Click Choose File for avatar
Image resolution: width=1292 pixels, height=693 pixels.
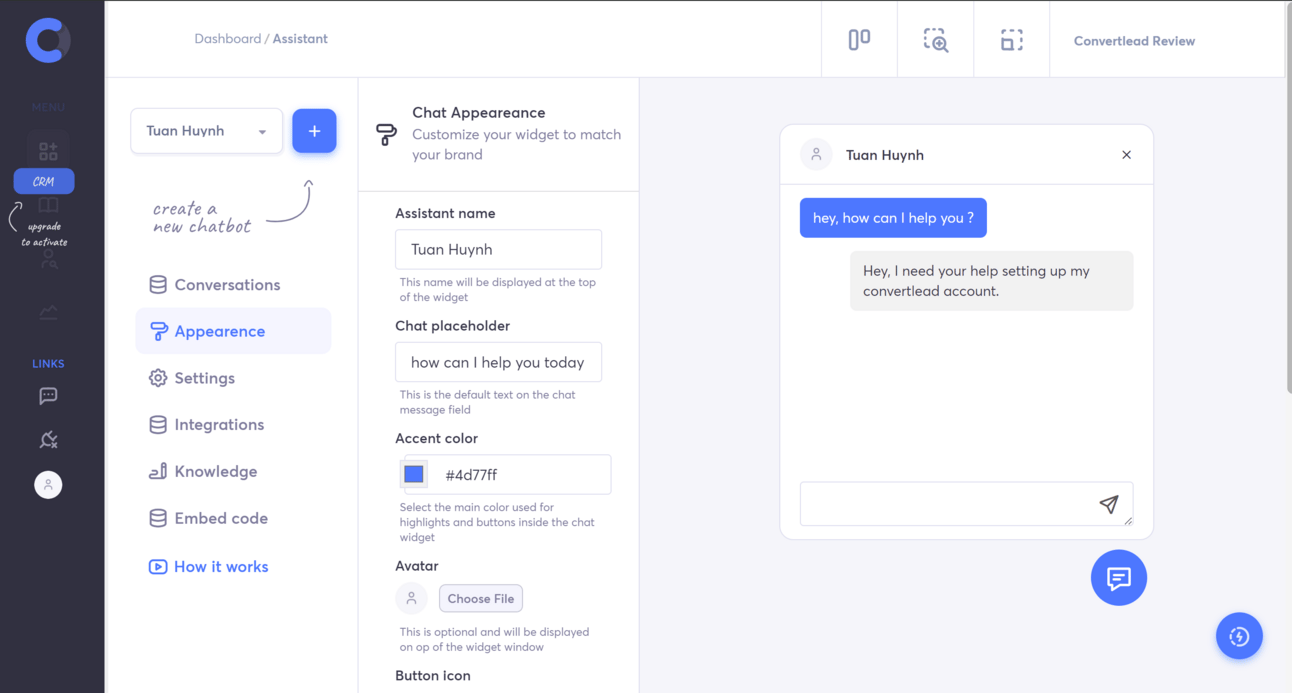click(x=481, y=599)
